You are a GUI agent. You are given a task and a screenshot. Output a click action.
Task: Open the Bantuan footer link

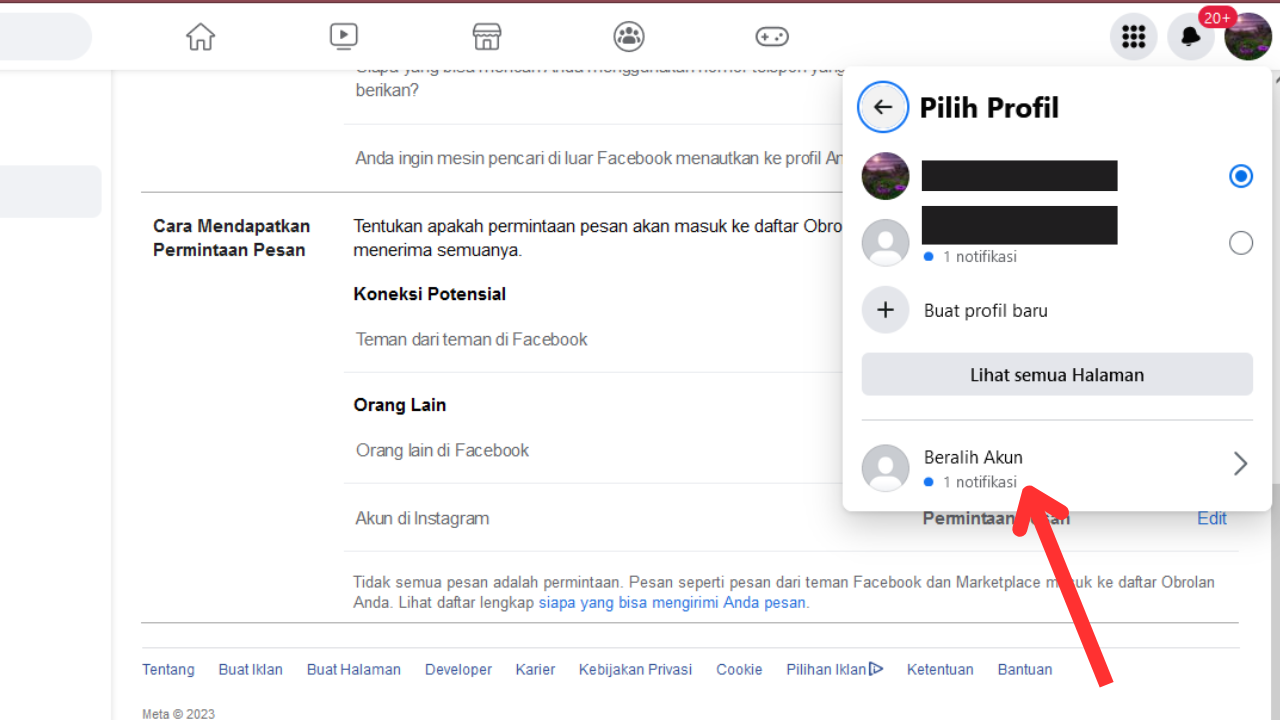(x=1025, y=669)
